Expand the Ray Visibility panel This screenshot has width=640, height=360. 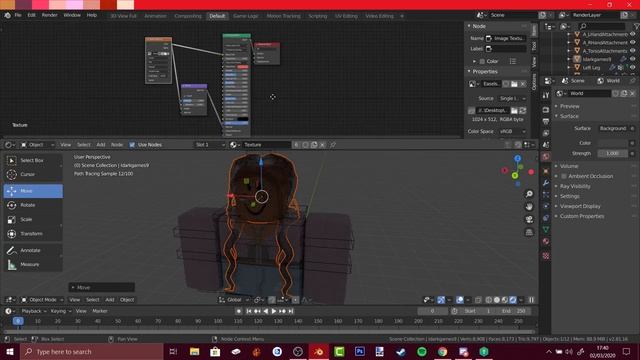tap(575, 186)
